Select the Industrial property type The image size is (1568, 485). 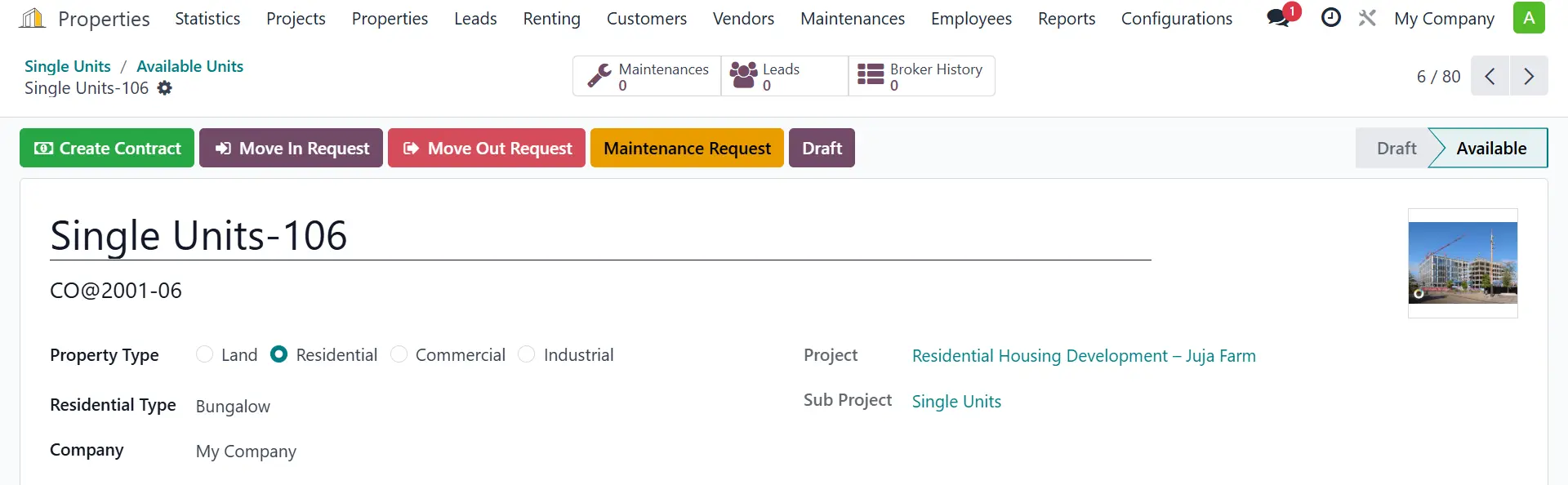(x=528, y=354)
